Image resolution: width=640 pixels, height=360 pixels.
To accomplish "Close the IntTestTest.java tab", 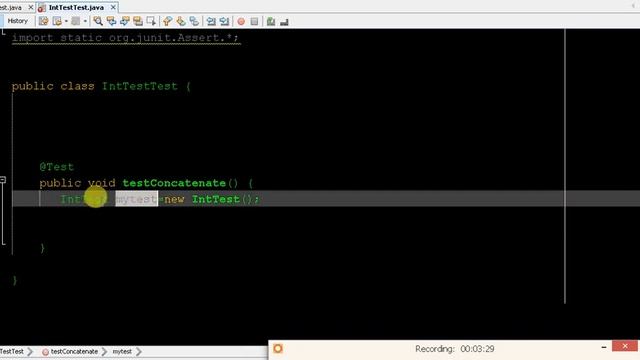I will coord(113,7).
